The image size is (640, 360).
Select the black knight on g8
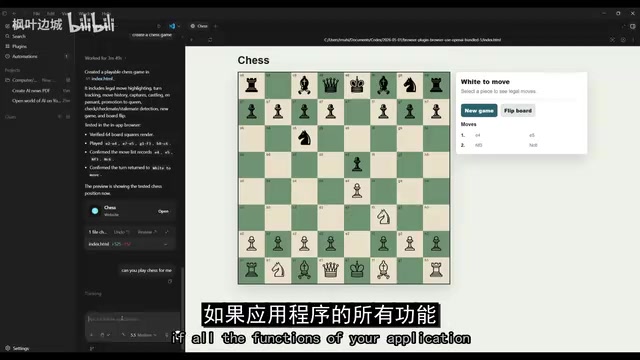click(410, 85)
